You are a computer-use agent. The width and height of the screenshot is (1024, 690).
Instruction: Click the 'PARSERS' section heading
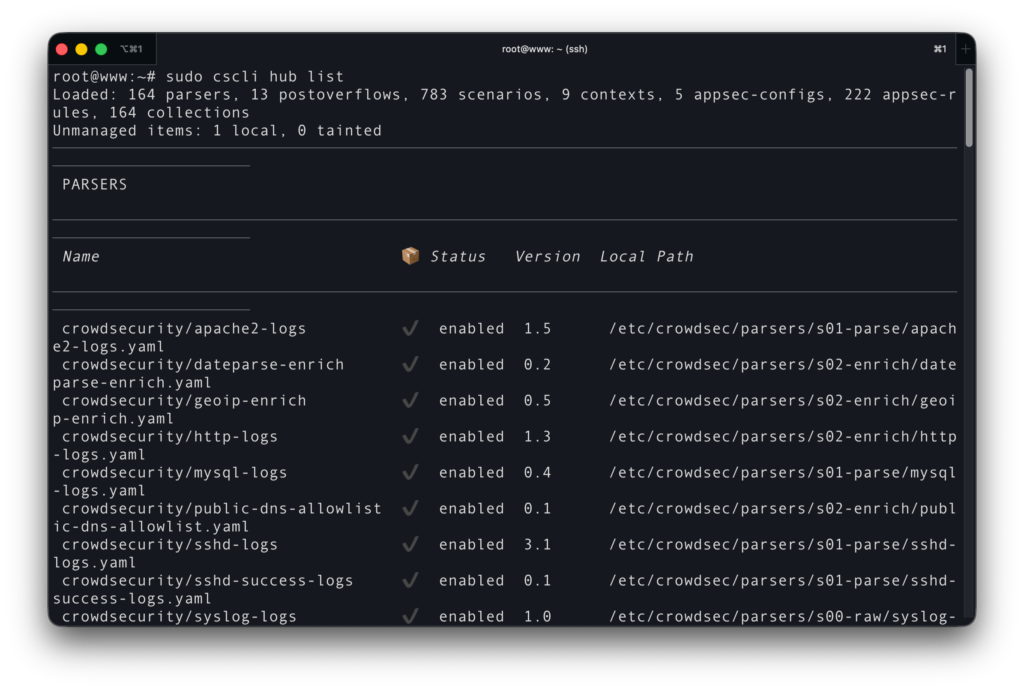coord(95,184)
